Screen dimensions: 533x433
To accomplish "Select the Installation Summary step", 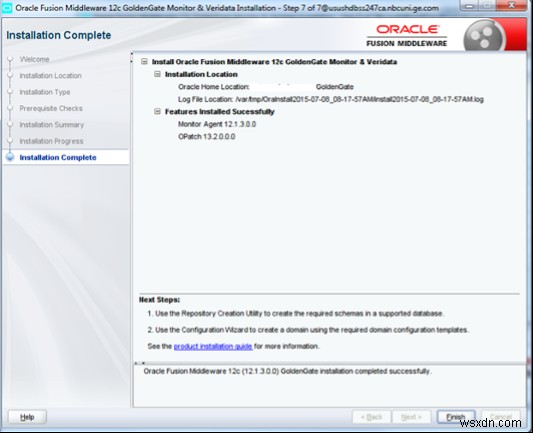I will click(51, 125).
